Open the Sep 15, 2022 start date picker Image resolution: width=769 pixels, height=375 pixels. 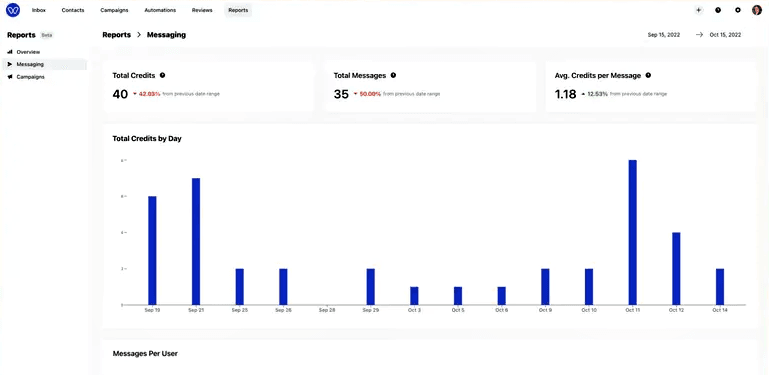[664, 35]
